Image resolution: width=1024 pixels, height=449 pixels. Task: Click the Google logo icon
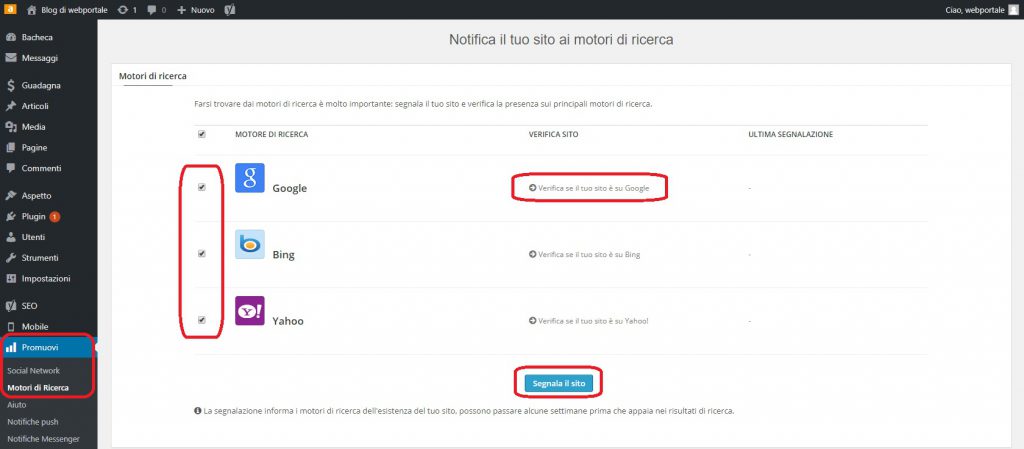[x=250, y=177]
